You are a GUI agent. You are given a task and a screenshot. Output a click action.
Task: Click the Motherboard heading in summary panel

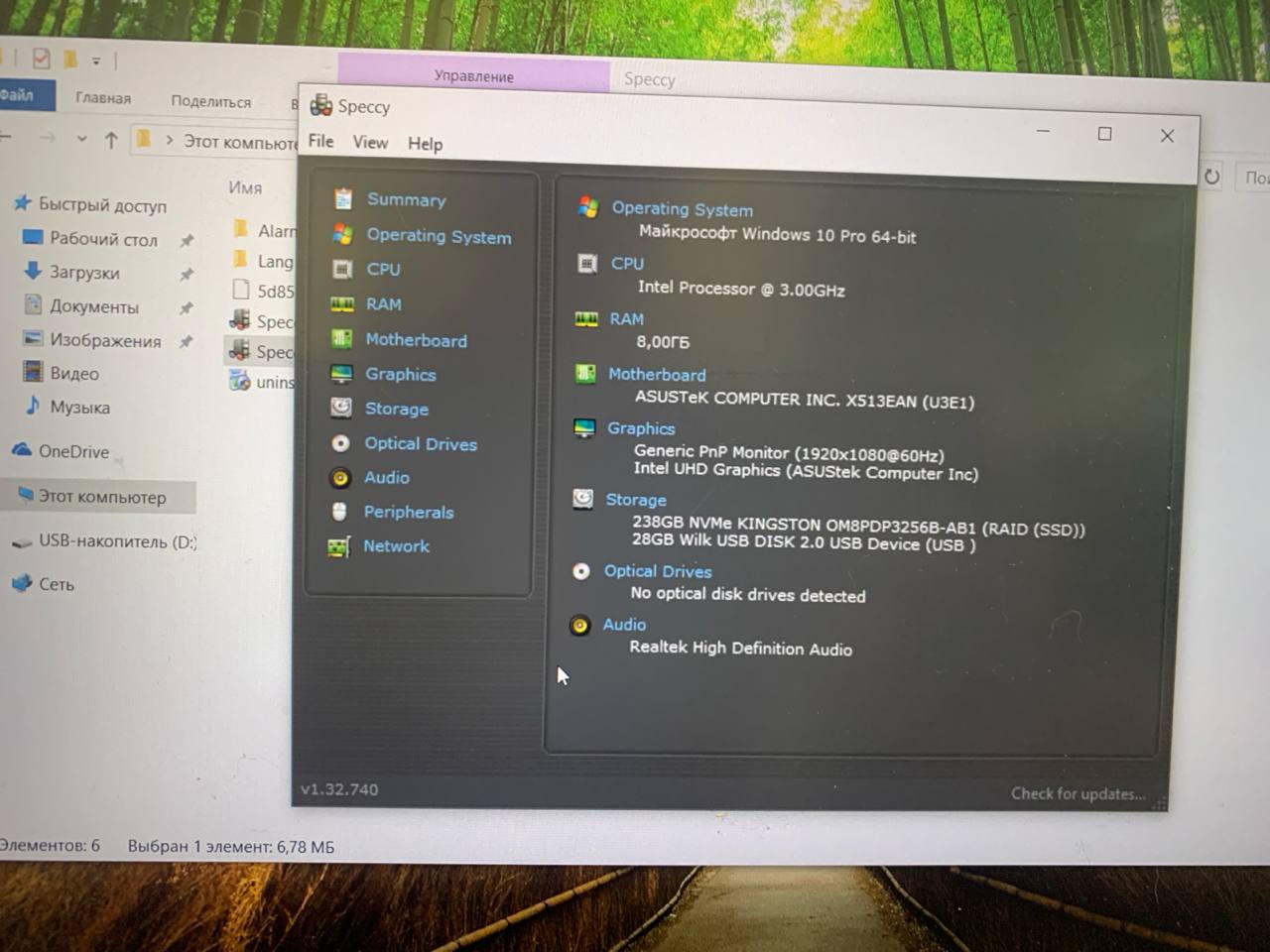pyautogui.click(x=657, y=374)
